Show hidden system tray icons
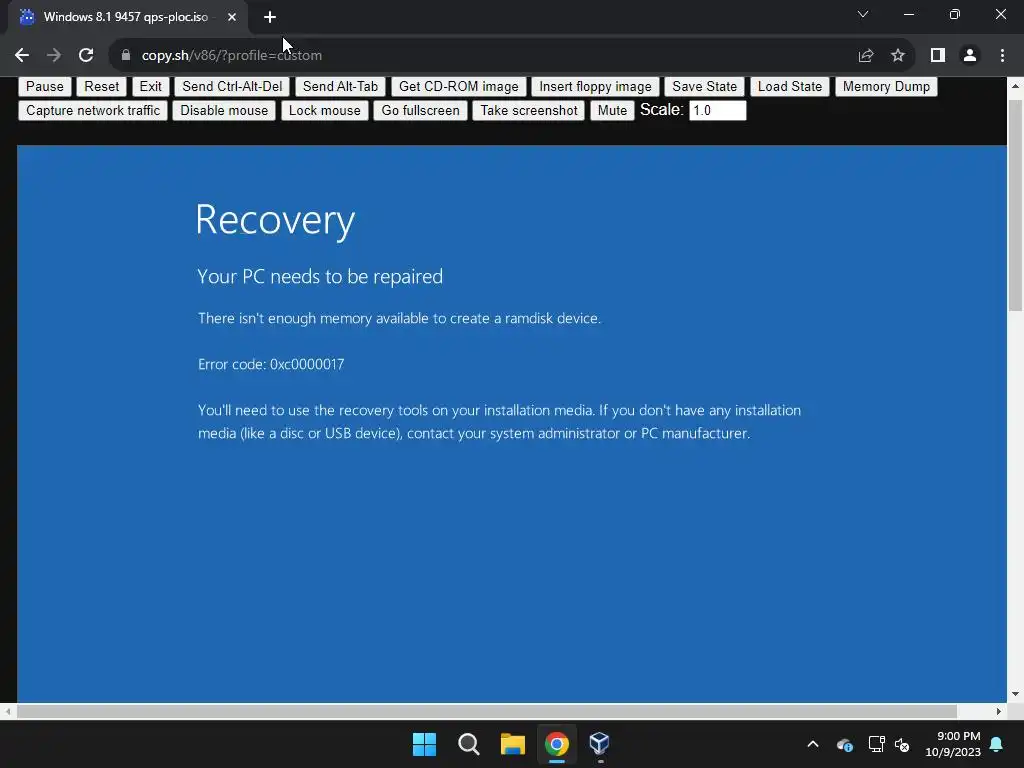Image resolution: width=1024 pixels, height=768 pixels. pyautogui.click(x=813, y=744)
